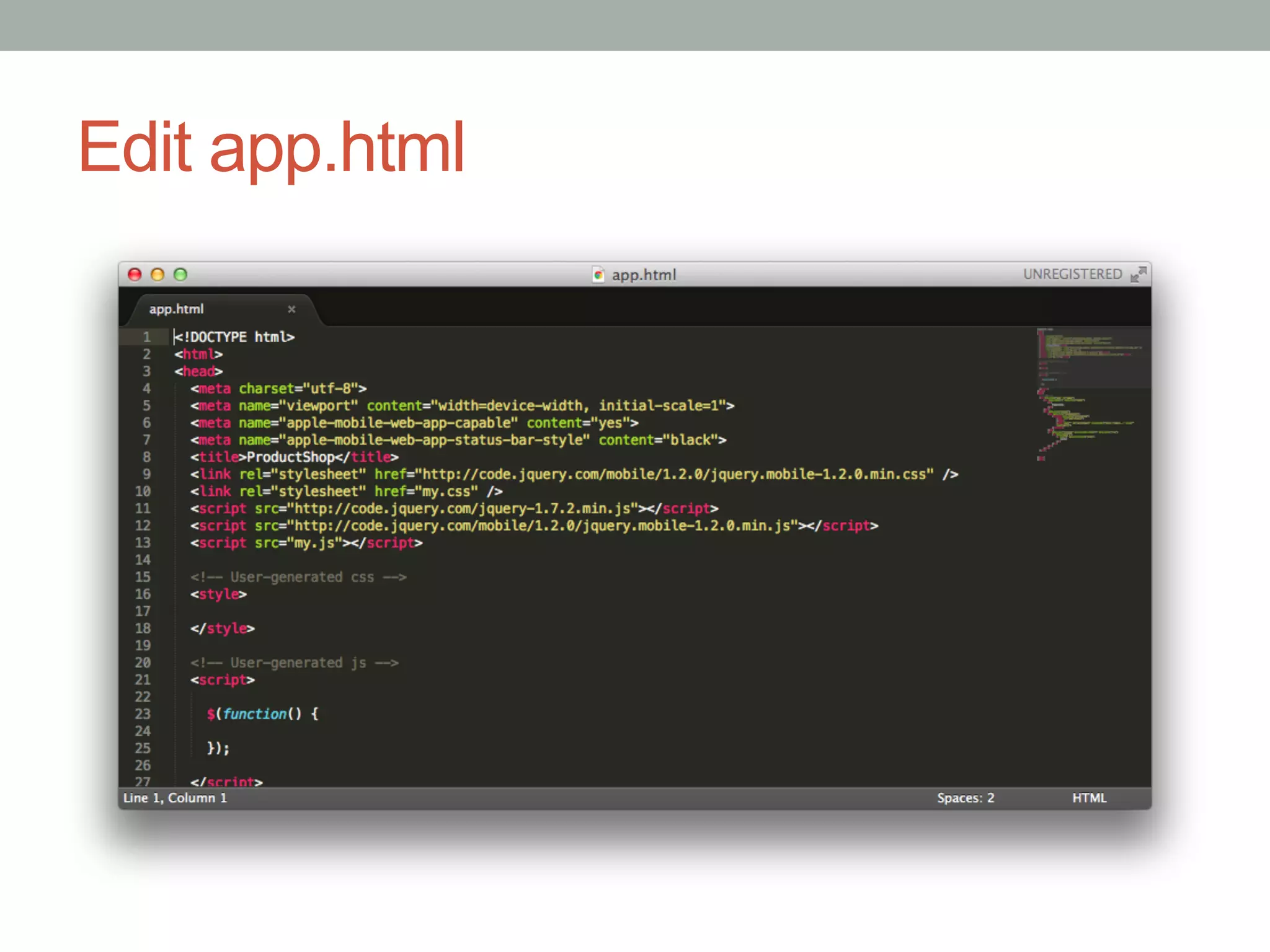Click the User-generated js comment
1270x952 pixels.
tap(294, 663)
